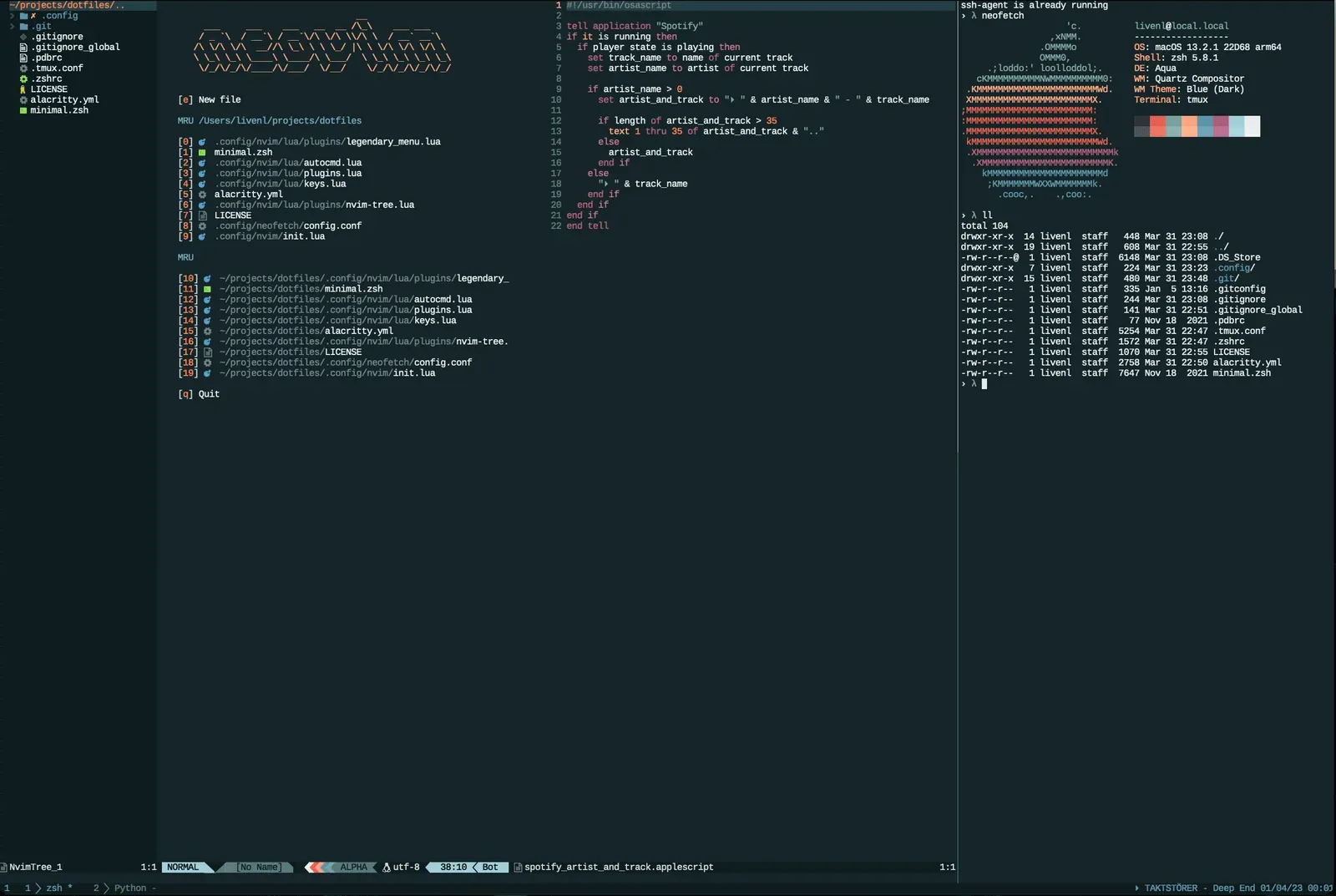Click the yellow license icon beside LICENSE in tree
This screenshot has height=896, width=1336.
pos(23,89)
